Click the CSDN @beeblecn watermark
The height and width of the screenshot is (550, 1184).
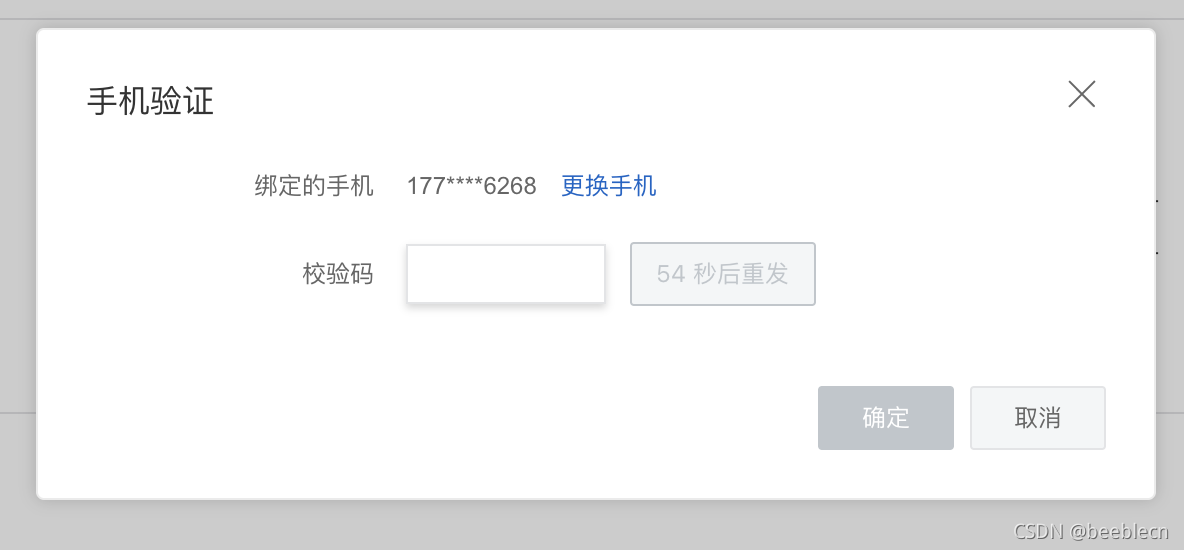pyautogui.click(x=1091, y=530)
